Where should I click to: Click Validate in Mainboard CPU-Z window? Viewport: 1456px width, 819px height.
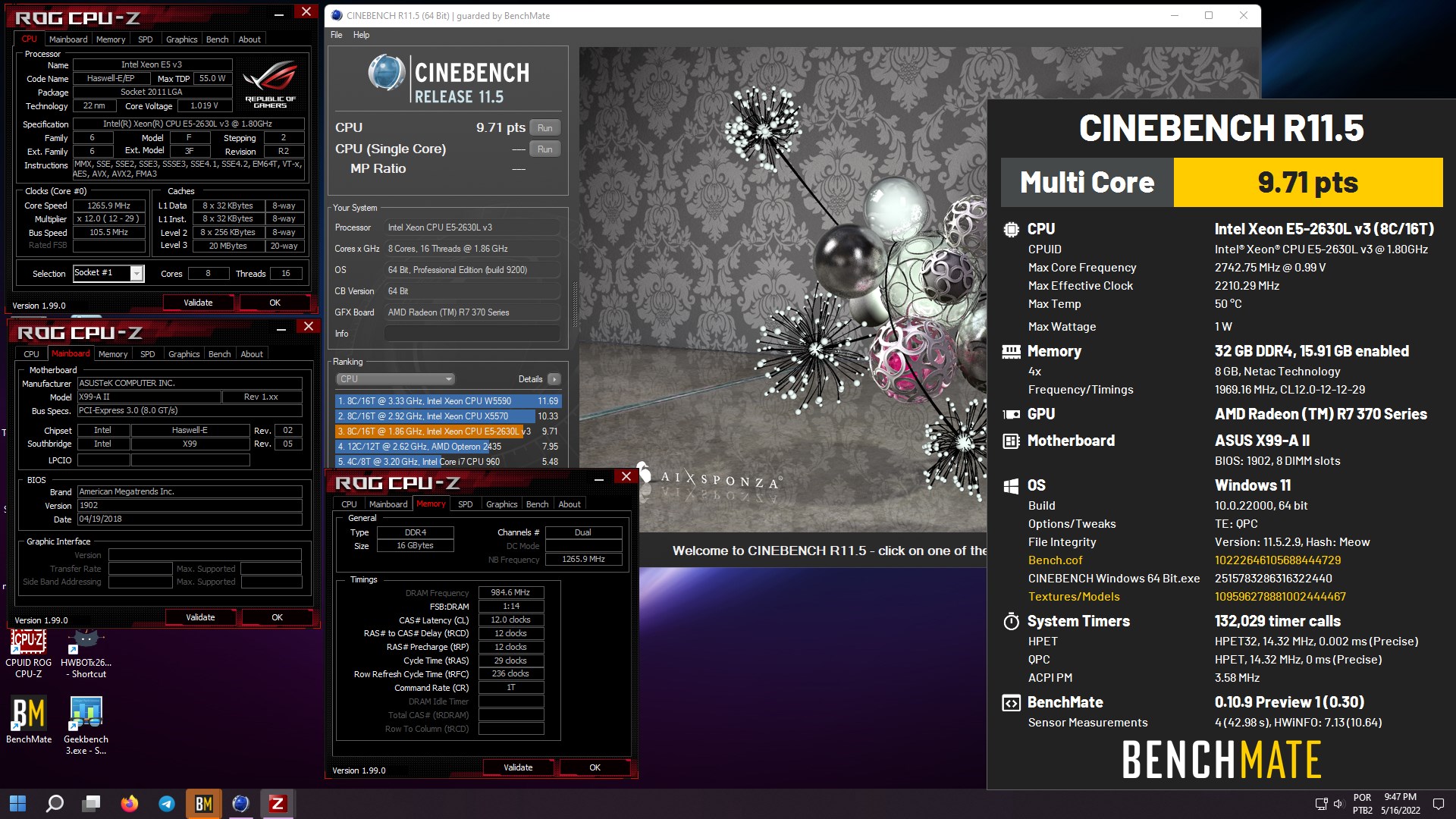[x=200, y=617]
